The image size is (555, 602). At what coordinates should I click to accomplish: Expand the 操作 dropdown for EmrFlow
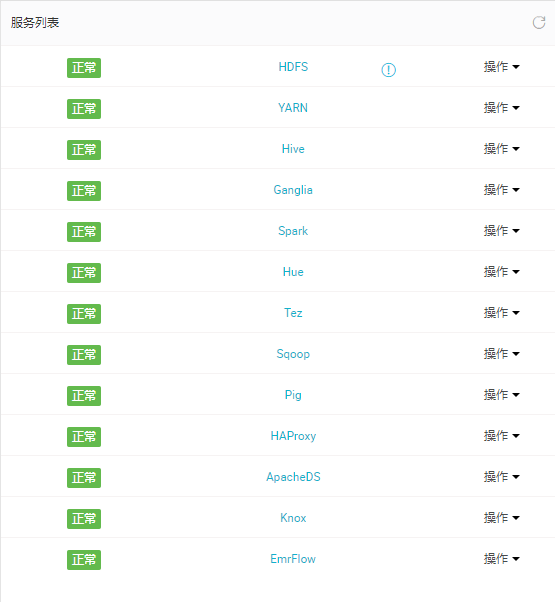(x=502, y=559)
